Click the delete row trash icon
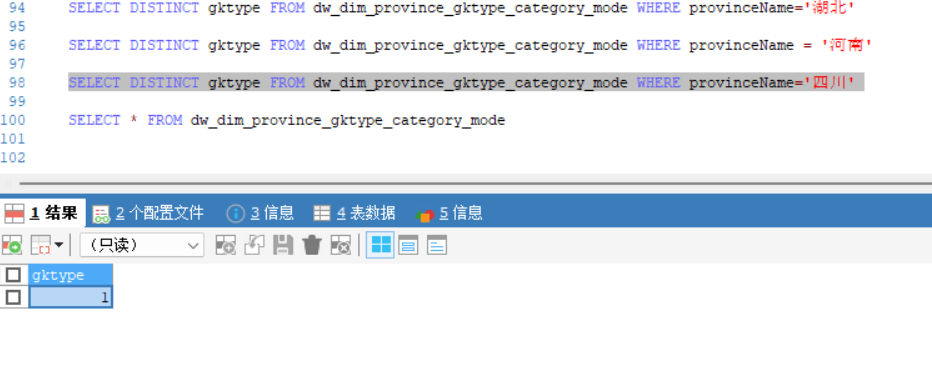This screenshot has width=932, height=375. point(312,245)
